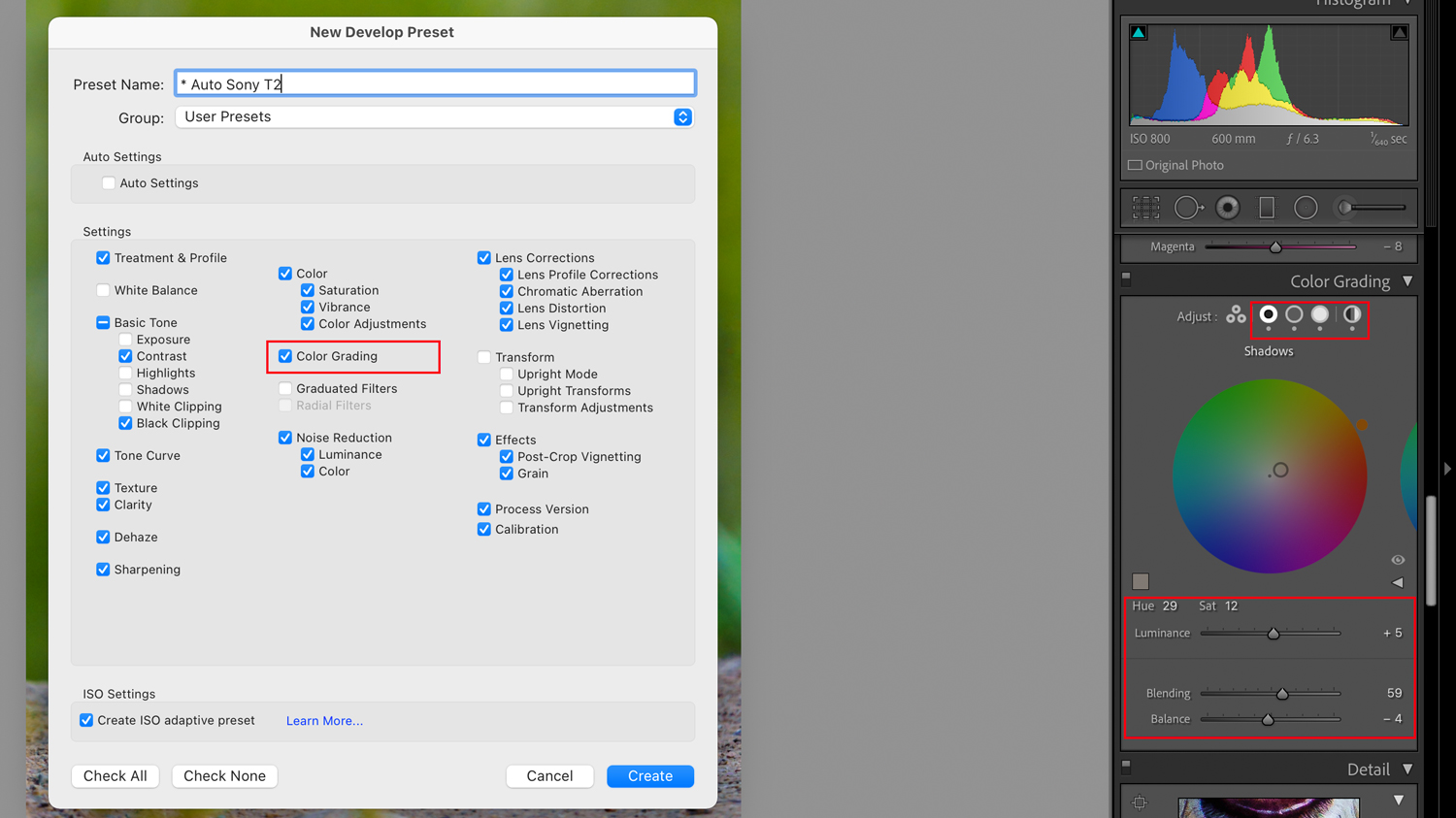
Task: Expand the Detail panel triangle
Action: pyautogui.click(x=1407, y=769)
